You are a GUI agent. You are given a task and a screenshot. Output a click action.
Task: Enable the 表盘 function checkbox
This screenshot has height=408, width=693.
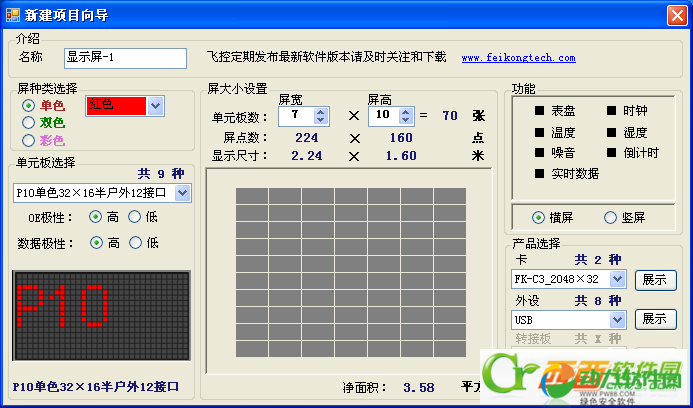[x=540, y=111]
